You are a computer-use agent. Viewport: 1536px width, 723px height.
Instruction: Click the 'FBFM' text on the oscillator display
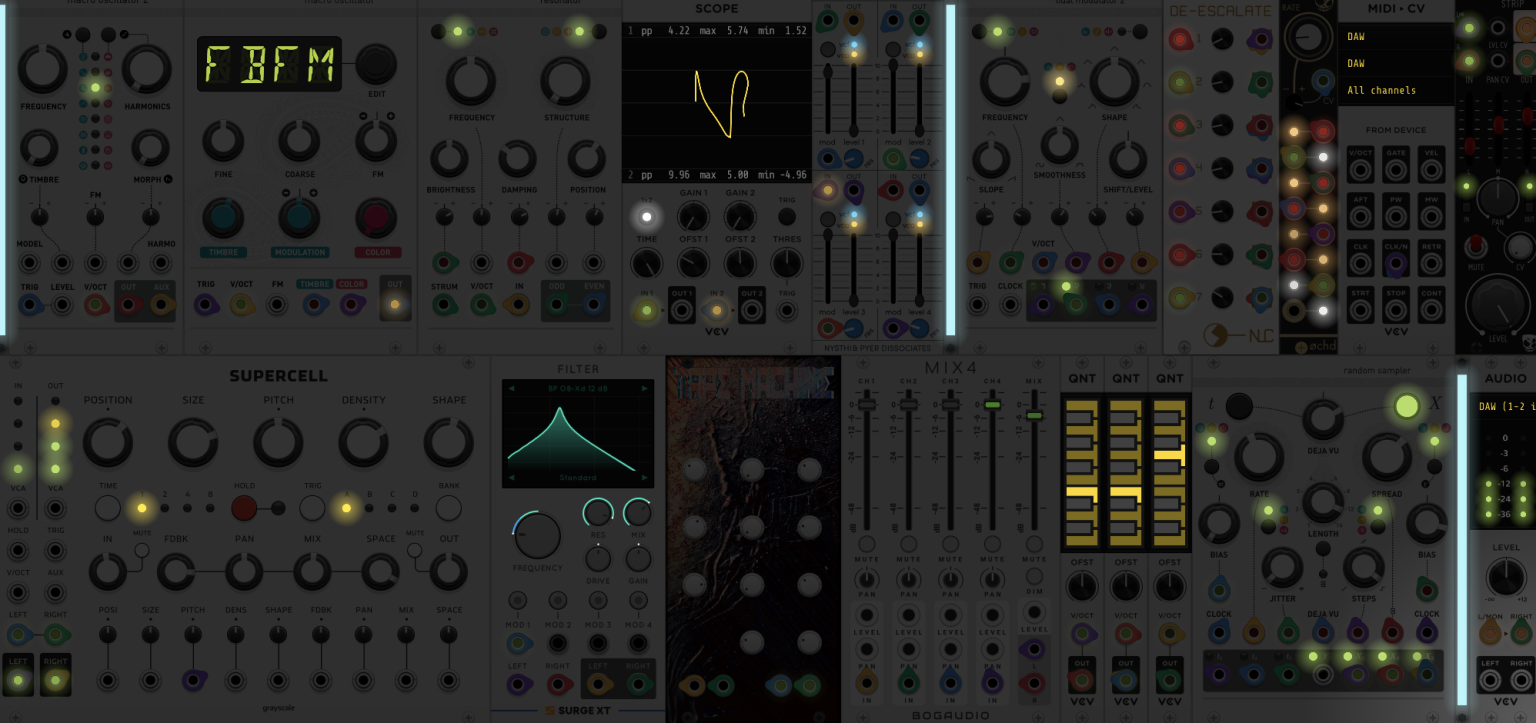coord(269,64)
